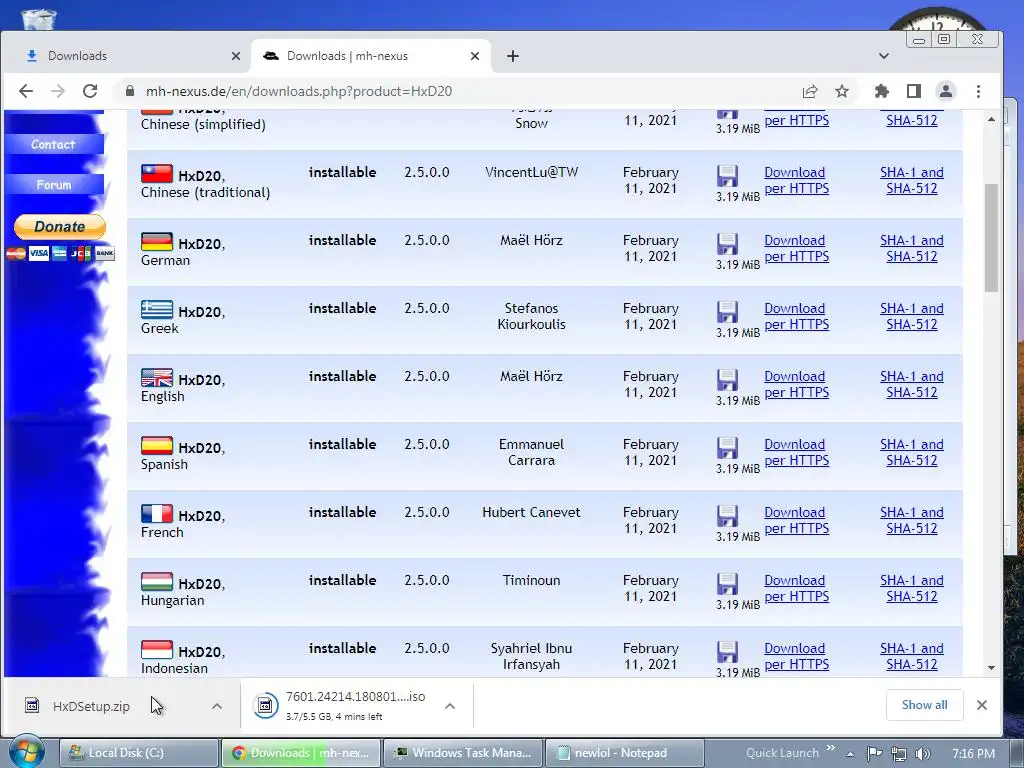Open a new browser tab
Viewport: 1024px width, 768px height.
click(513, 56)
